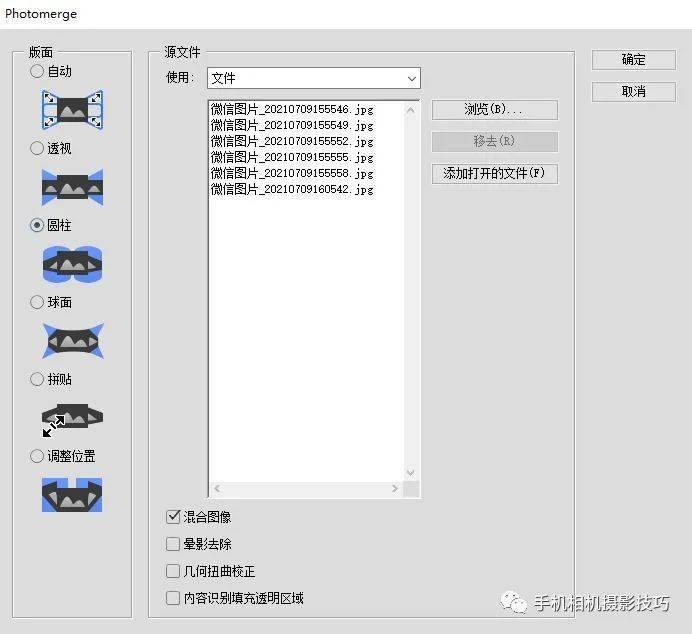Viewport: 692px width, 634px height.
Task: Click the file list scroll-up arrow
Action: [410, 110]
